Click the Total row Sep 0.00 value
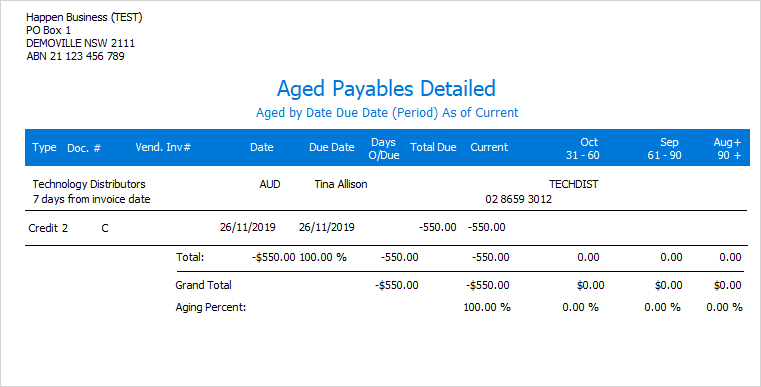The image size is (761, 387). (671, 257)
